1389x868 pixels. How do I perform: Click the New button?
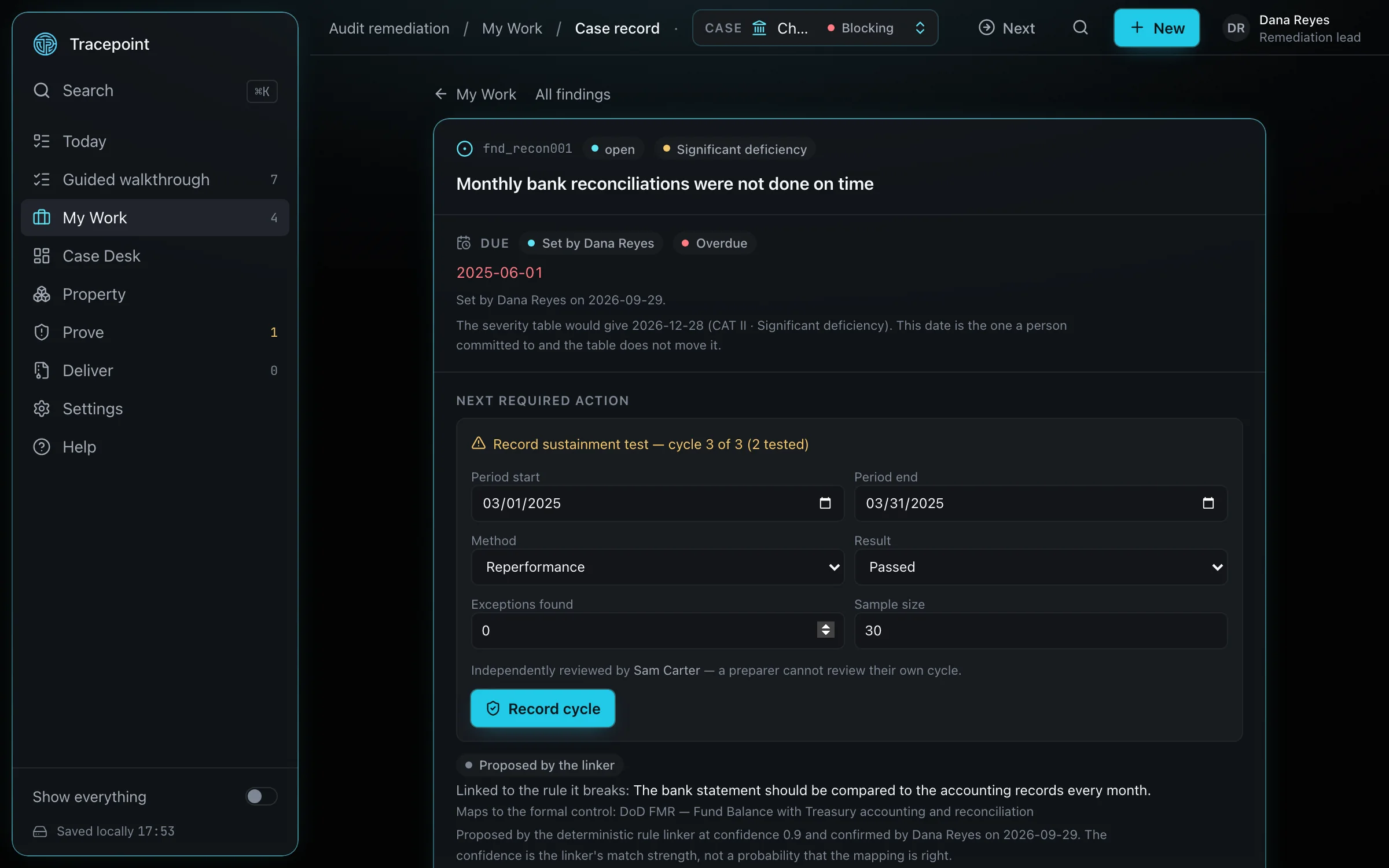click(x=1156, y=28)
